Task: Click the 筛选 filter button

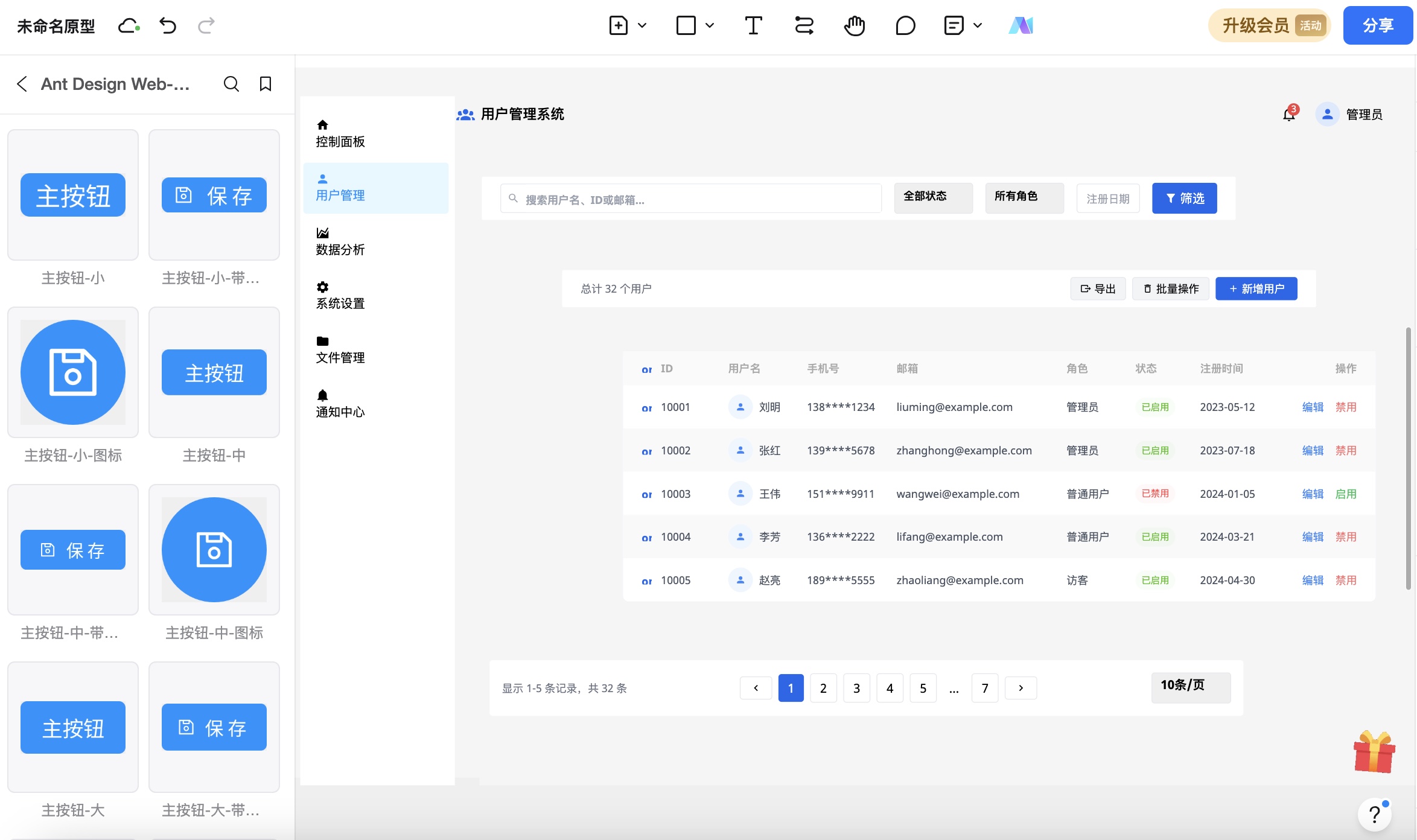Action: [x=1185, y=198]
